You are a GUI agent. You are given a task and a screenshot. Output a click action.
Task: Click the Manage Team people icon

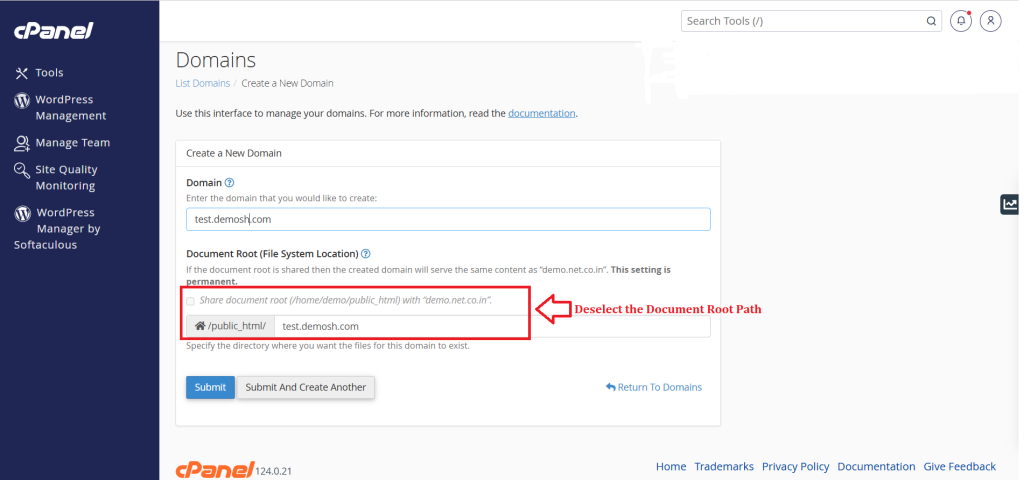coord(22,142)
